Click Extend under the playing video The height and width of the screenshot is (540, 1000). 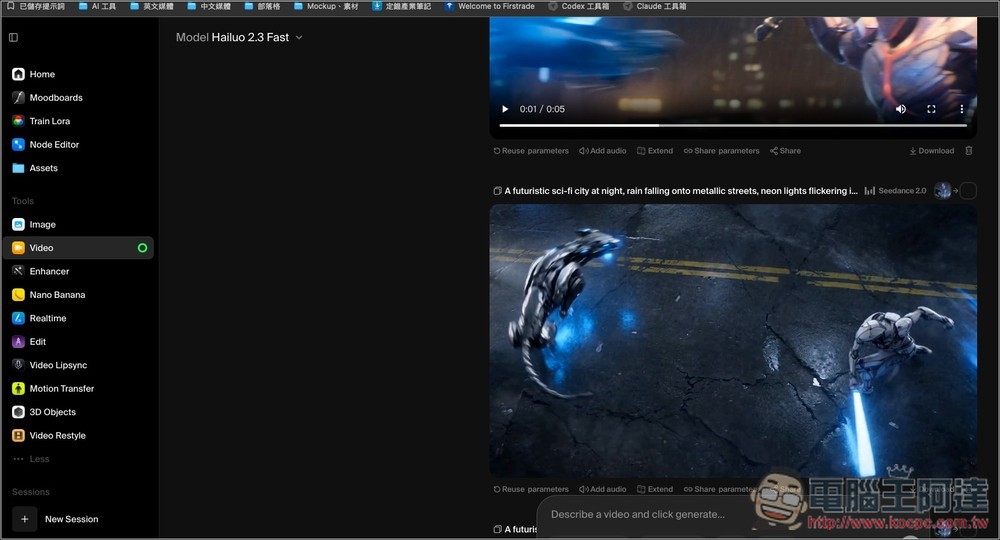click(655, 151)
